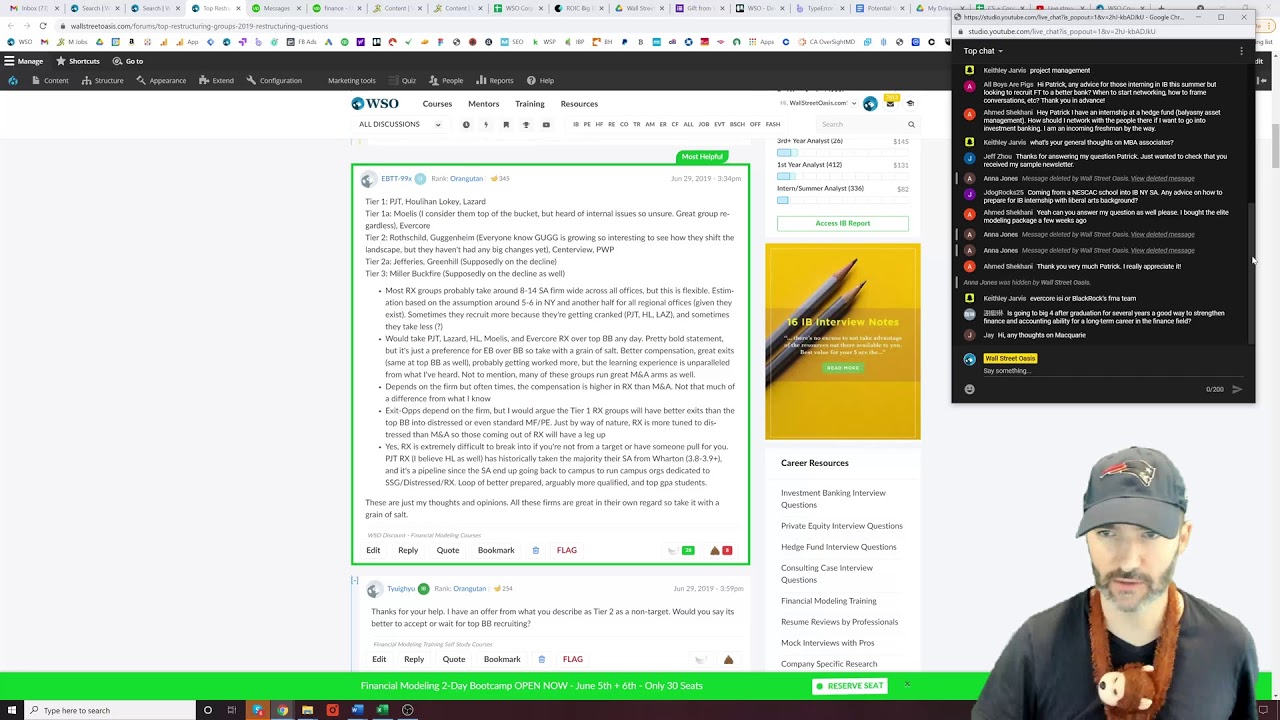
Task: Open the YouTube chat options menu
Action: pyautogui.click(x=1242, y=51)
